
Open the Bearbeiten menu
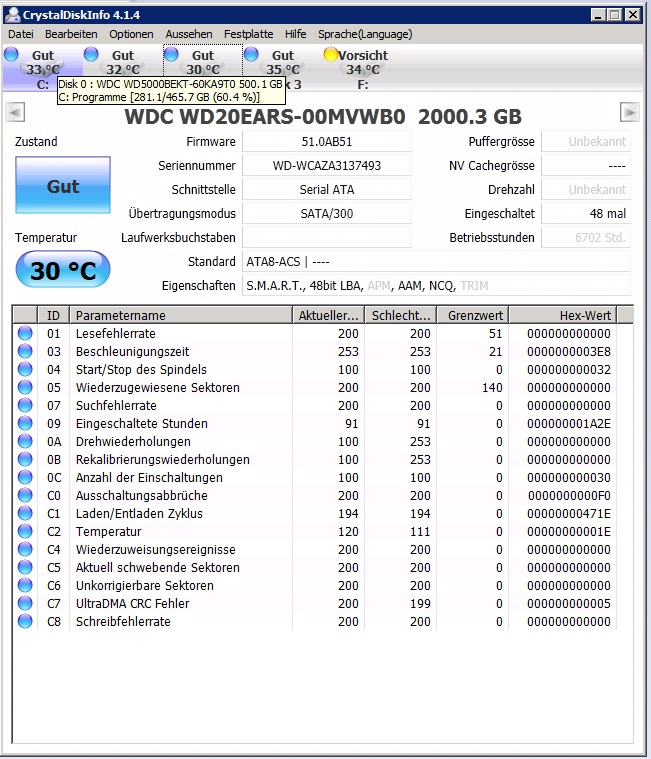coord(71,34)
